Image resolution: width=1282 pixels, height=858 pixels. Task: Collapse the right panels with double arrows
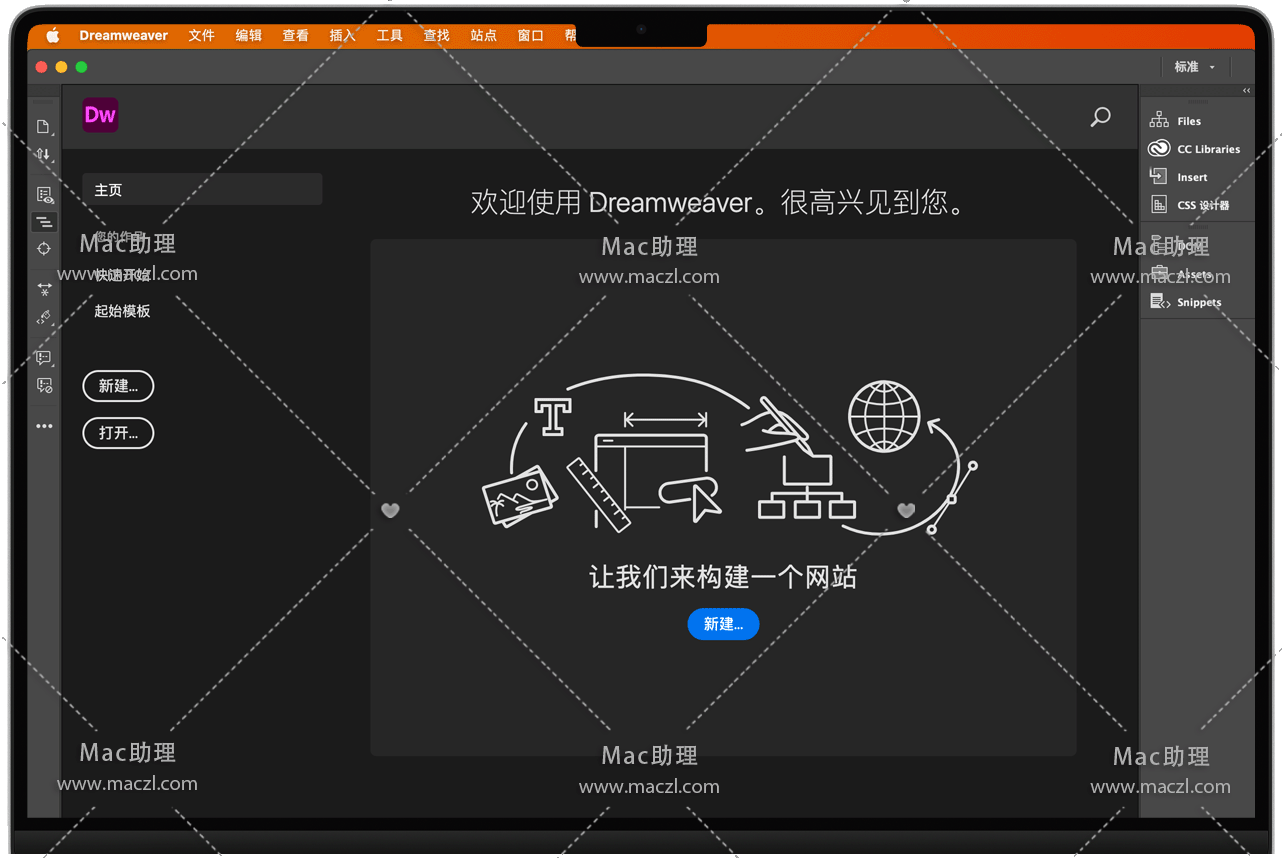click(1246, 91)
